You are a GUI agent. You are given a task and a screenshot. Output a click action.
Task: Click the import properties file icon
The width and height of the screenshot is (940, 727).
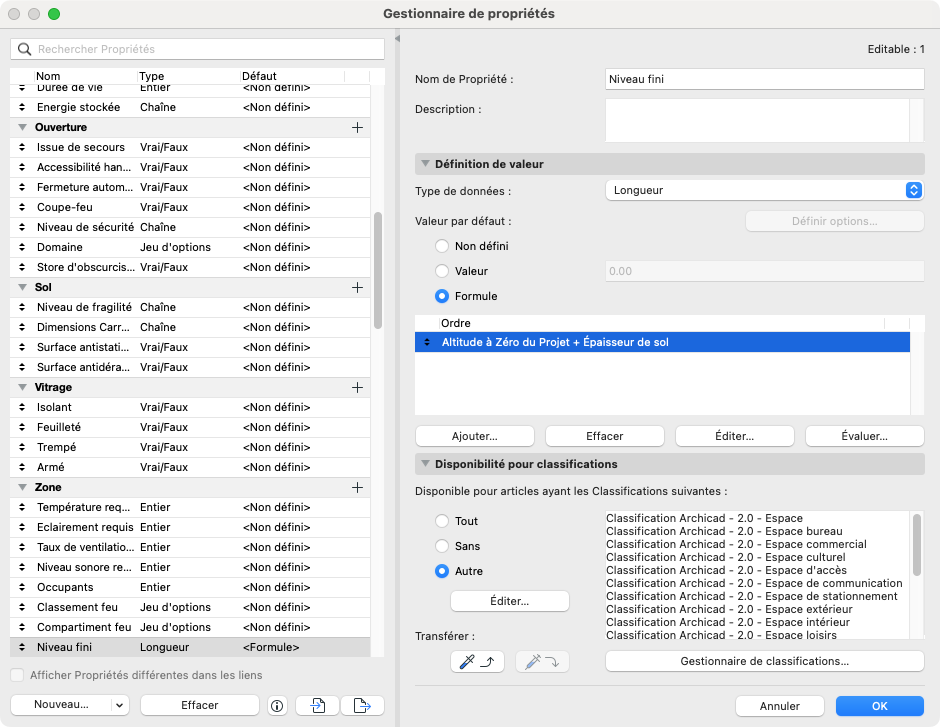tap(318, 705)
